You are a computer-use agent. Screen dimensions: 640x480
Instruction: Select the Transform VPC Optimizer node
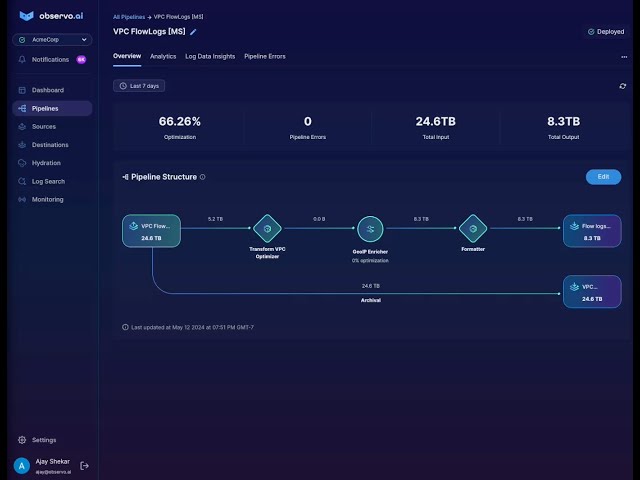tap(267, 229)
